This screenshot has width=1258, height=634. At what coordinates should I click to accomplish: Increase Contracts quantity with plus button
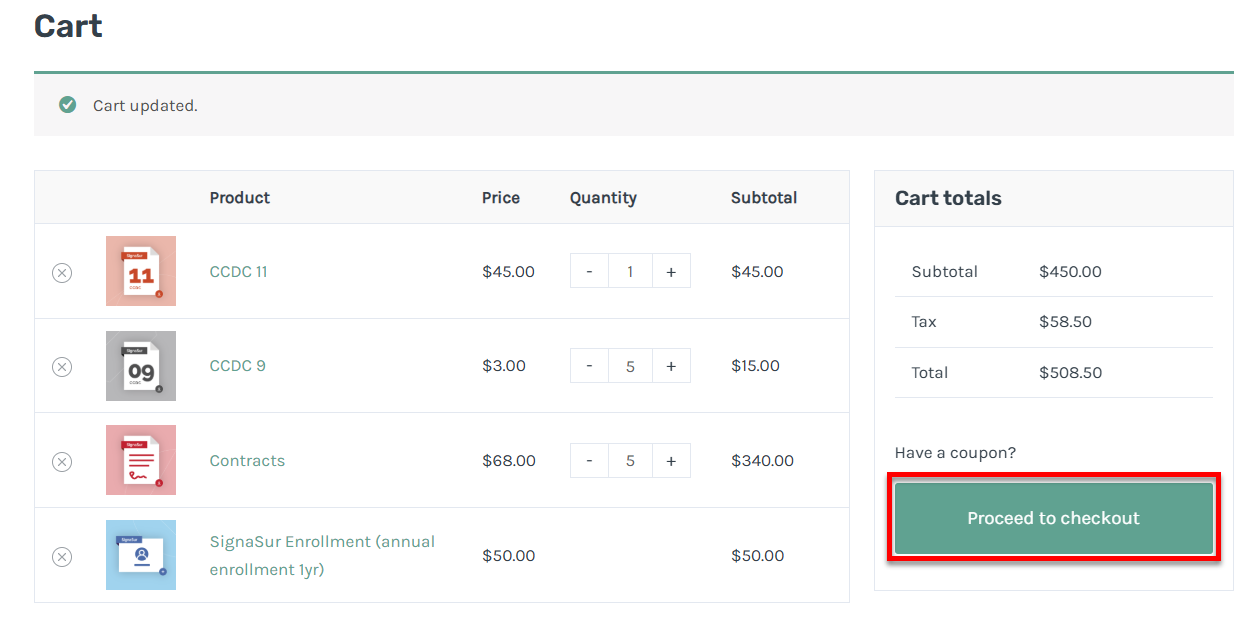pyautogui.click(x=671, y=460)
